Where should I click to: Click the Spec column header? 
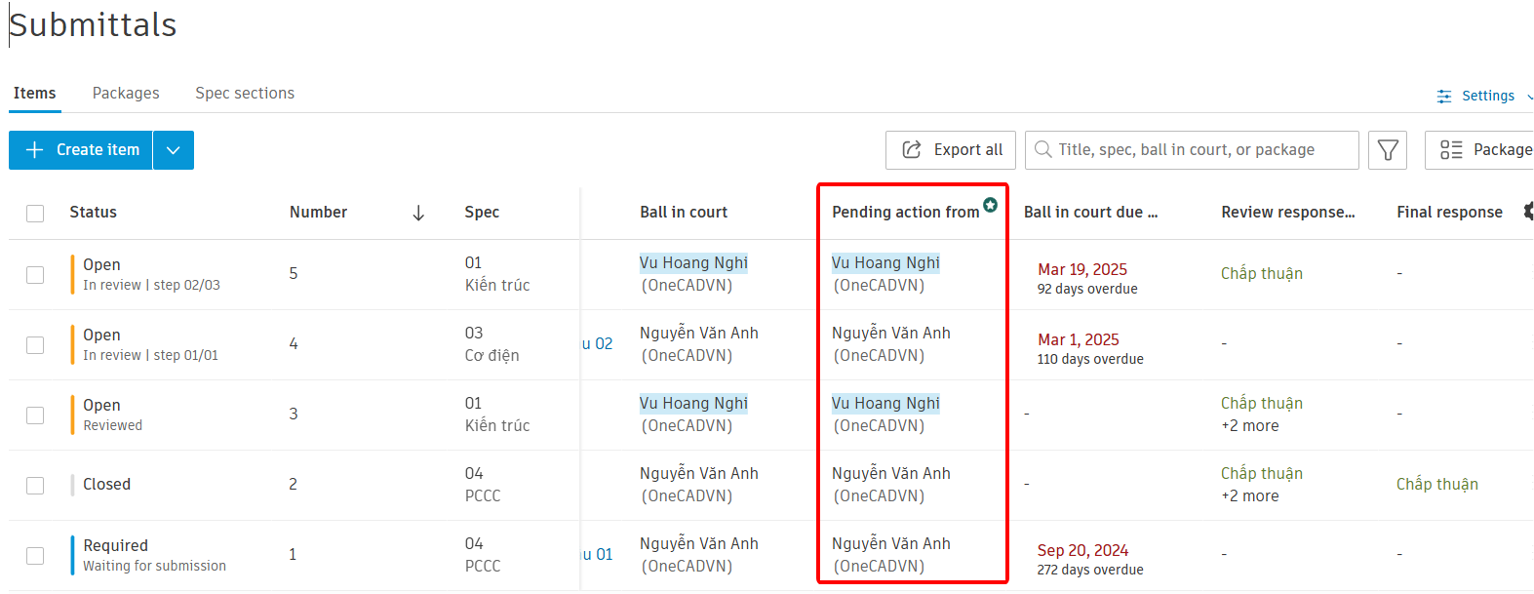point(482,212)
